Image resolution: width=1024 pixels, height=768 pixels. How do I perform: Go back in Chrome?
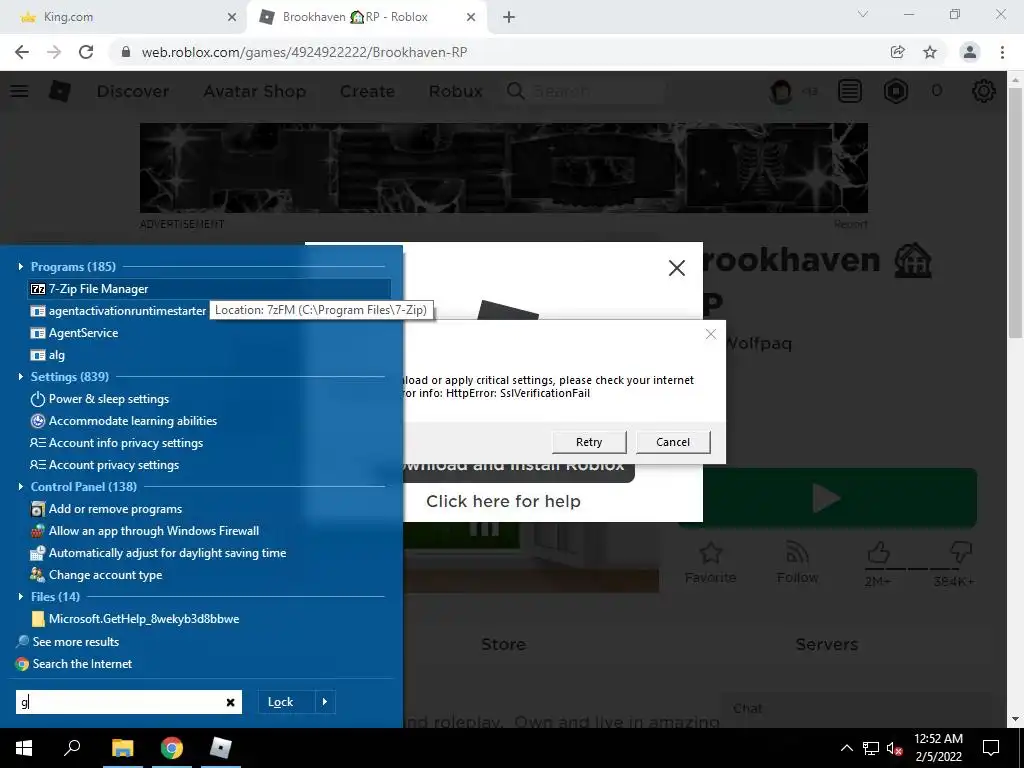22,52
